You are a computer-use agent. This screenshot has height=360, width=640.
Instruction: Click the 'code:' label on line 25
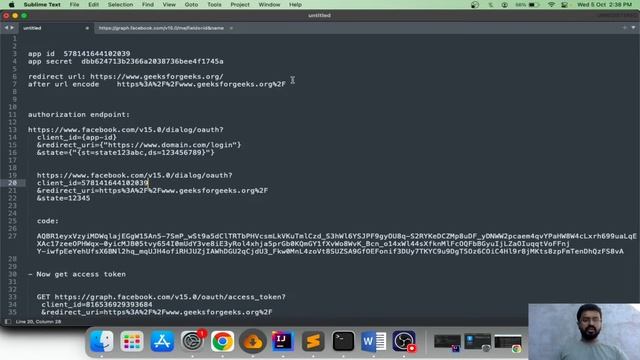(x=48, y=221)
